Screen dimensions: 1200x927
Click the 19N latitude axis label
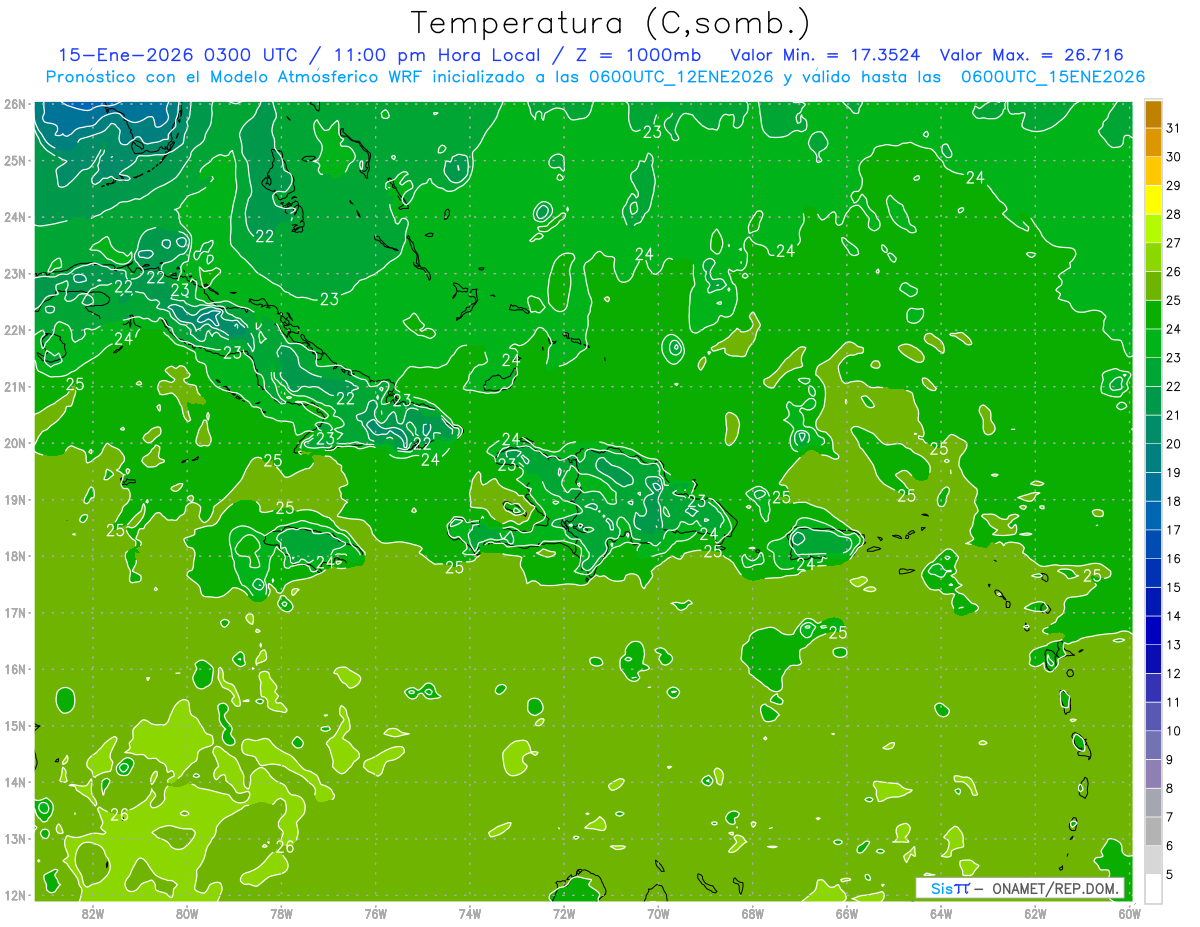click(14, 499)
